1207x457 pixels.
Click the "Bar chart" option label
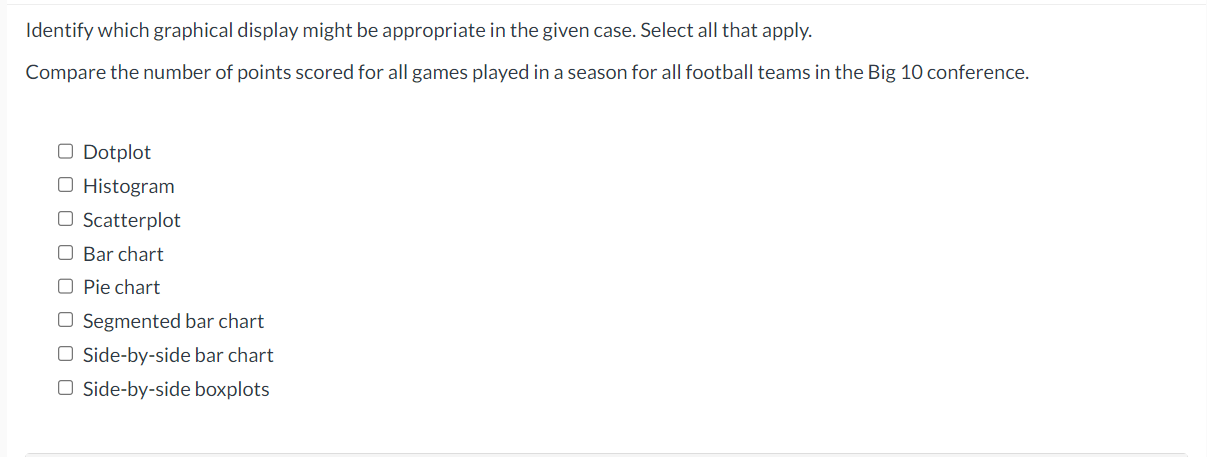tap(123, 254)
